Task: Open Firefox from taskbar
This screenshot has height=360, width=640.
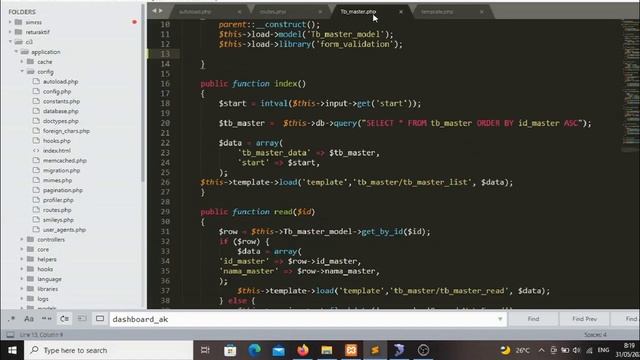Action: click(303, 350)
